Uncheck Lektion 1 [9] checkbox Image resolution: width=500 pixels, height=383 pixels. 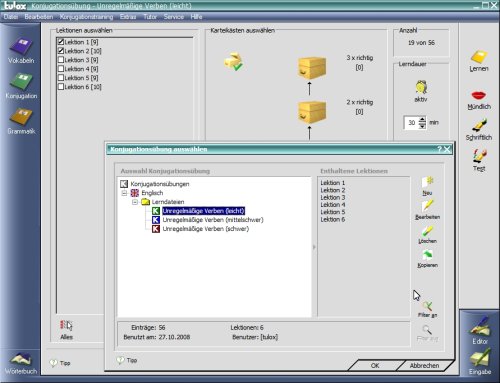coord(61,42)
